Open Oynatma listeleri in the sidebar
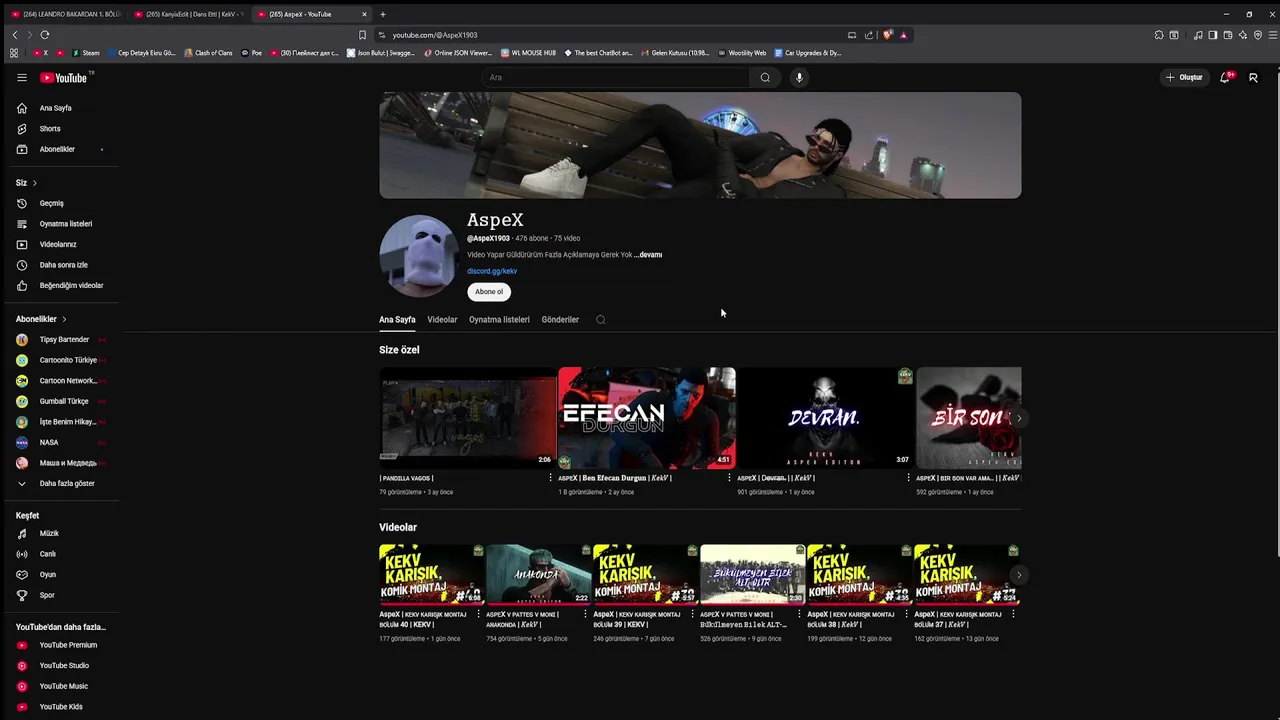 point(65,224)
